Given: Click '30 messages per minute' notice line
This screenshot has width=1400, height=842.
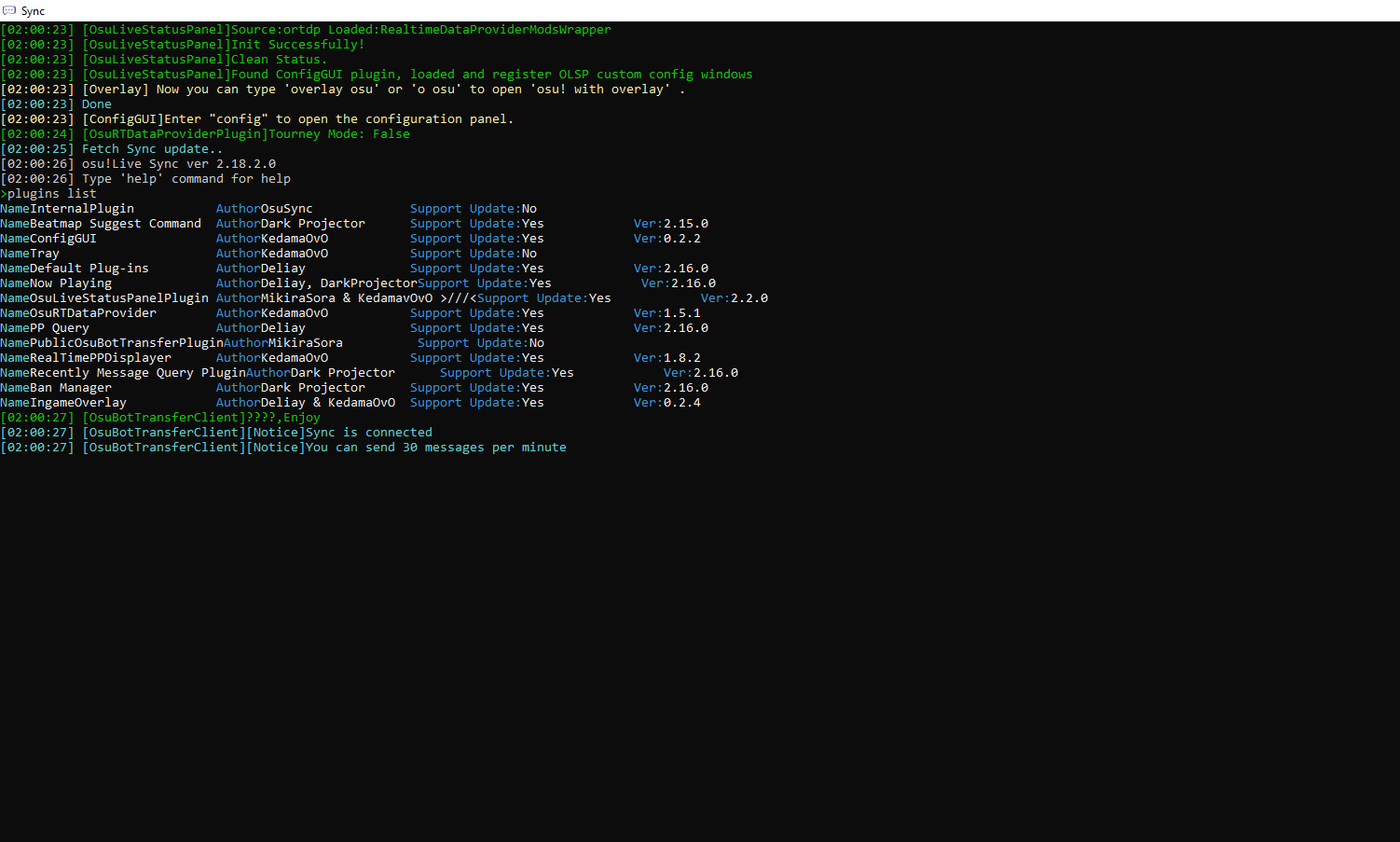Looking at the screenshot, I should (x=283, y=448).
